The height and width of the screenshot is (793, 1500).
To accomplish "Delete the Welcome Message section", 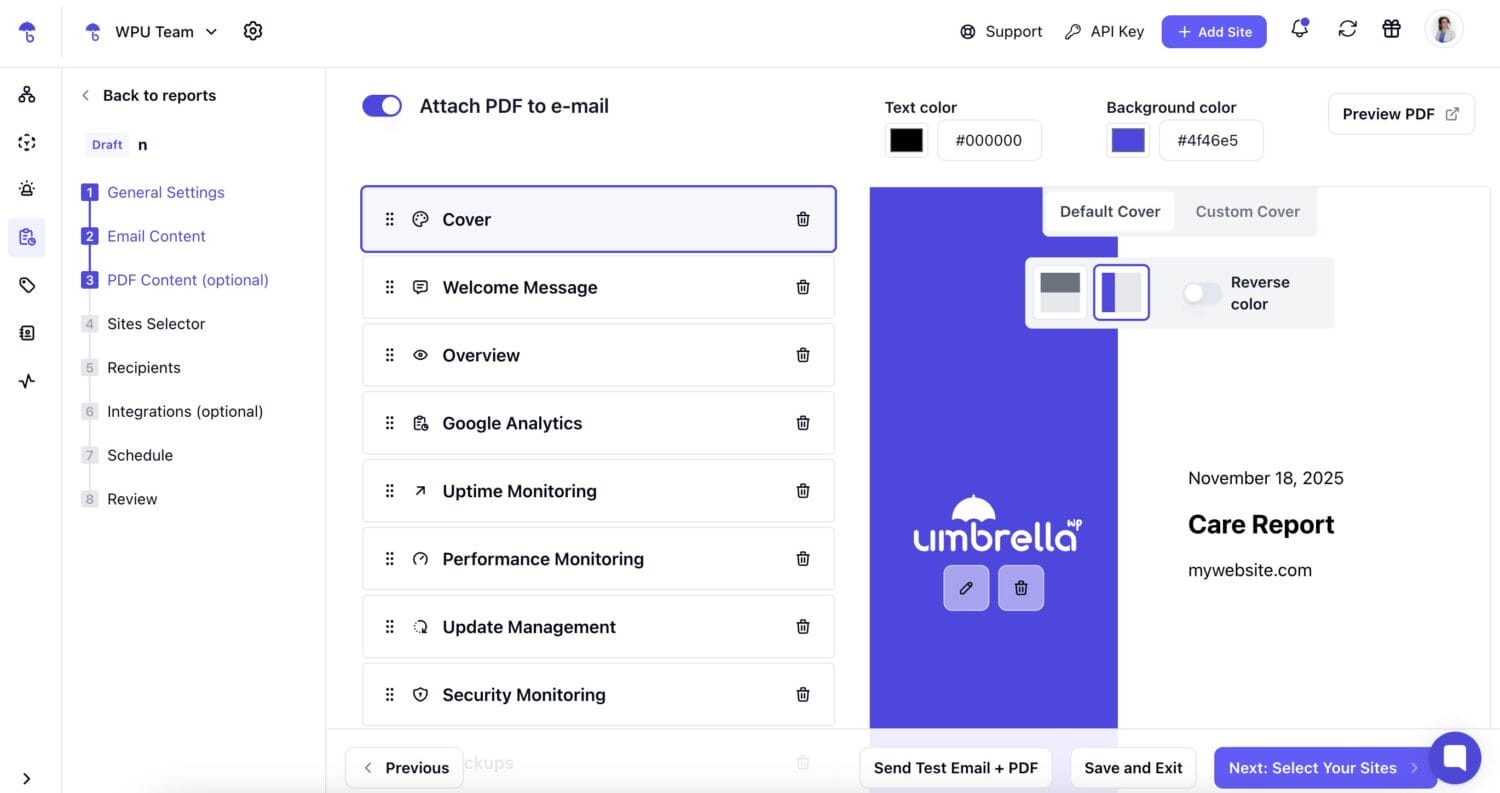I will [802, 287].
